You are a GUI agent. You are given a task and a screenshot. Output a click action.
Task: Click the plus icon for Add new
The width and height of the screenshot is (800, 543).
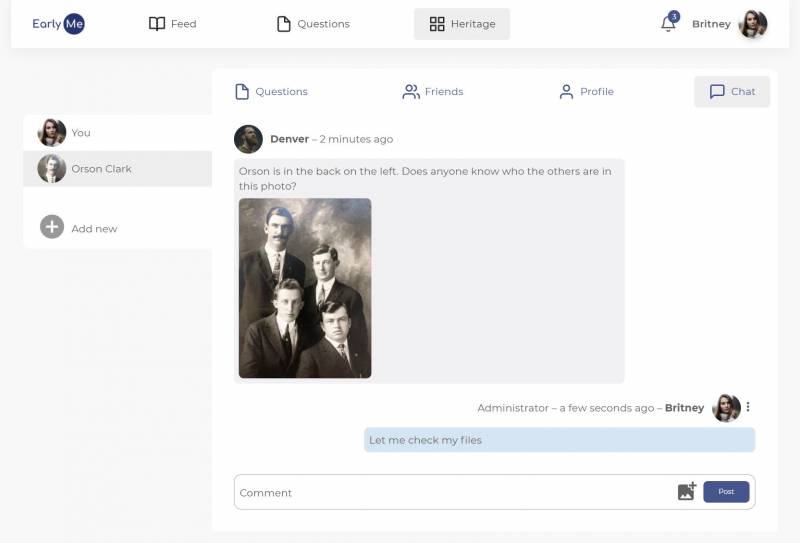tap(52, 227)
